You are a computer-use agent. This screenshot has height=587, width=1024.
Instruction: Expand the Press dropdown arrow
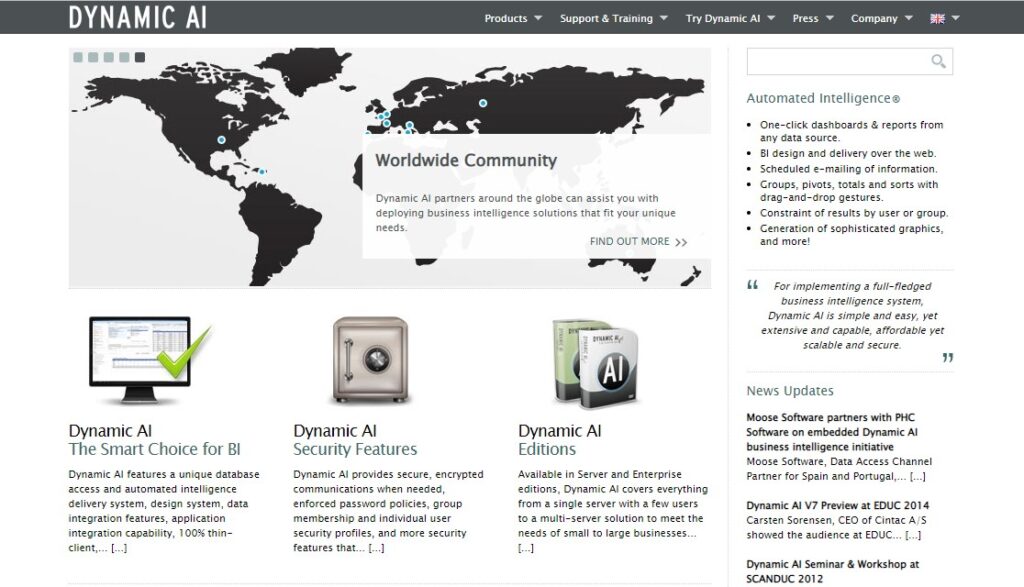(829, 18)
